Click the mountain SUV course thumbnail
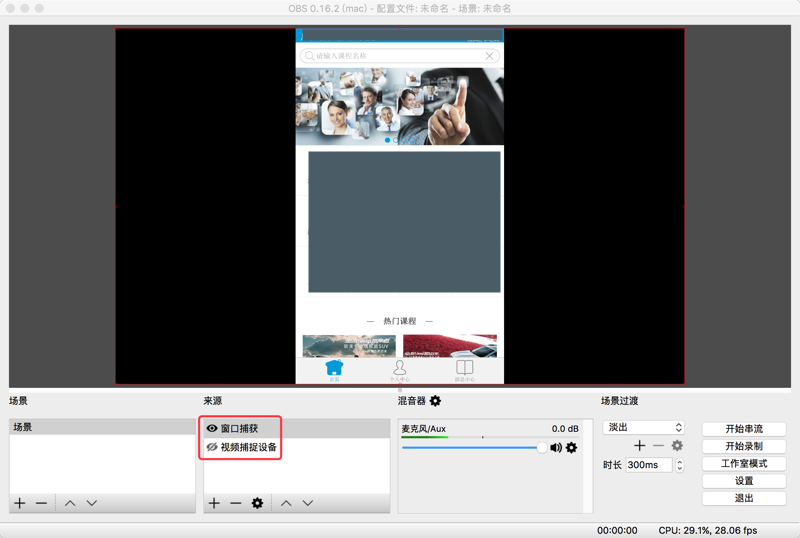 pos(349,346)
